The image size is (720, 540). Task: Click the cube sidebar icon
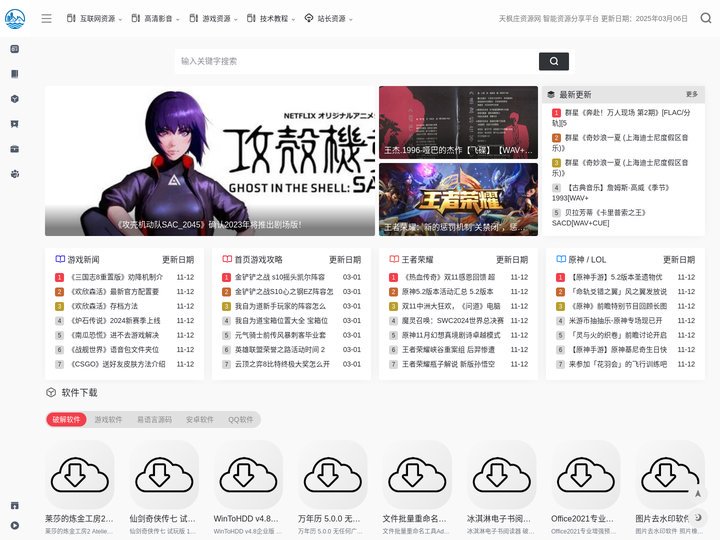(15, 99)
